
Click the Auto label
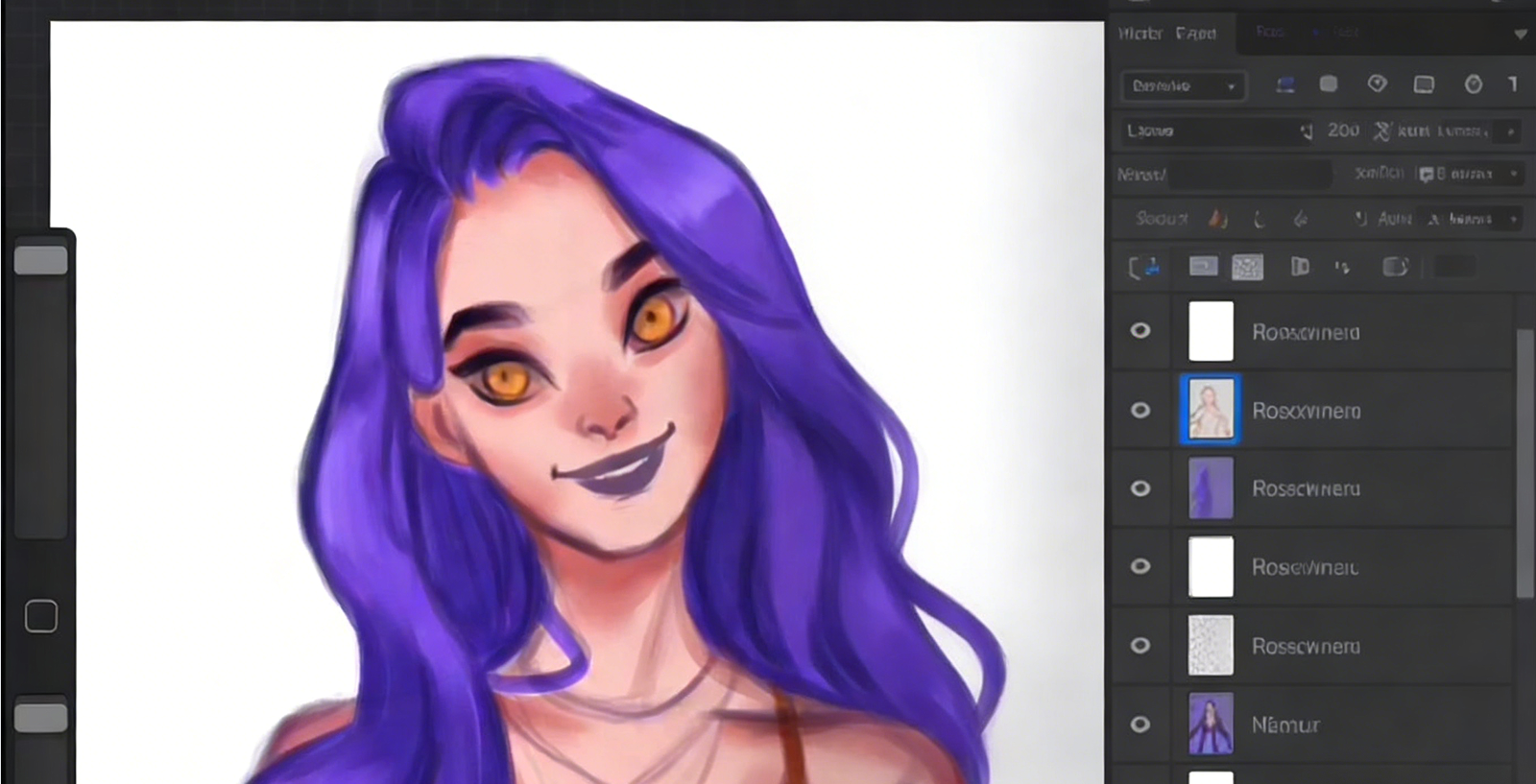(1395, 219)
